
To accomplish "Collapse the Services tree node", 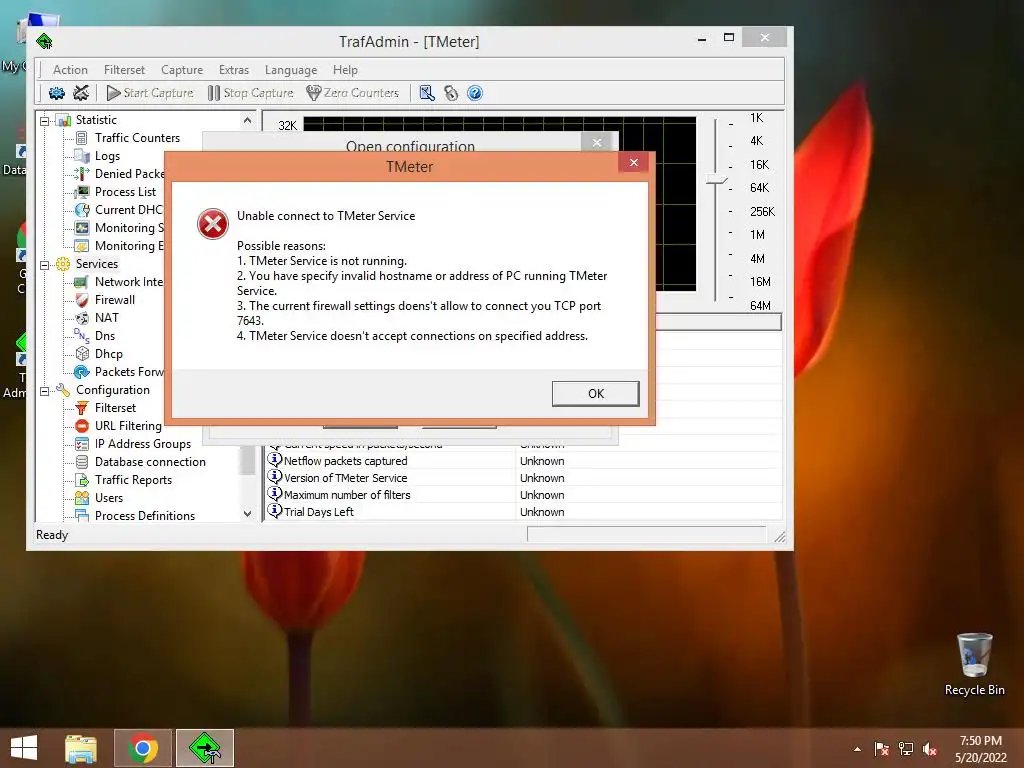I will [x=44, y=265].
